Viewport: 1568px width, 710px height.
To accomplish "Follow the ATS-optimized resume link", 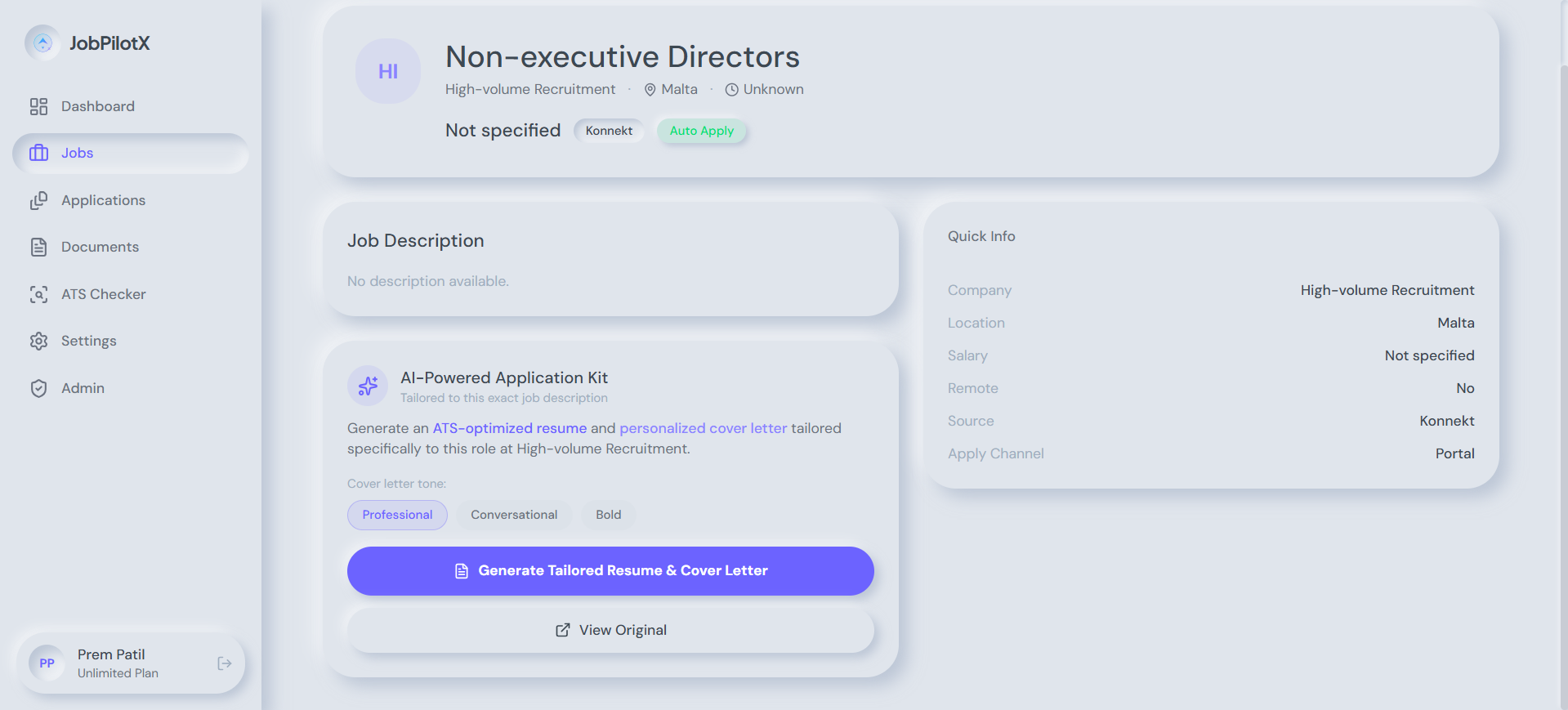I will point(509,427).
